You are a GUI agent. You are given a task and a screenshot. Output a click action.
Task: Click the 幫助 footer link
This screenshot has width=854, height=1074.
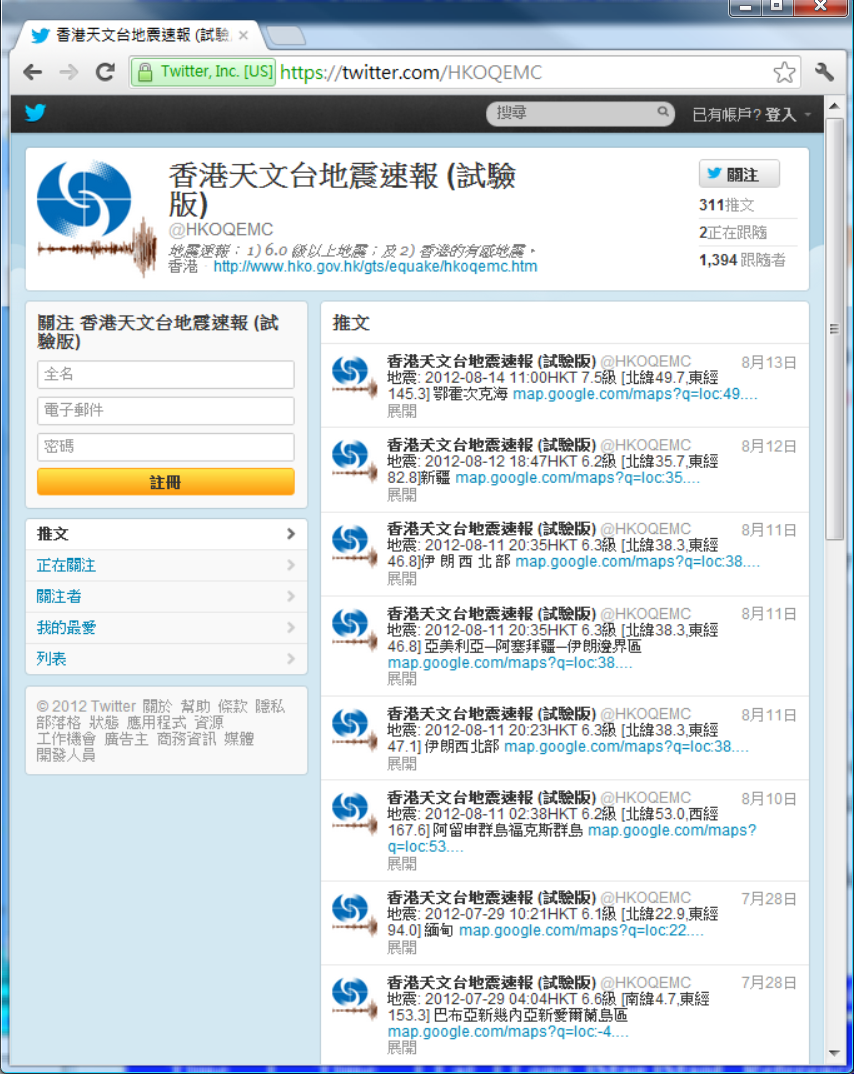click(195, 706)
